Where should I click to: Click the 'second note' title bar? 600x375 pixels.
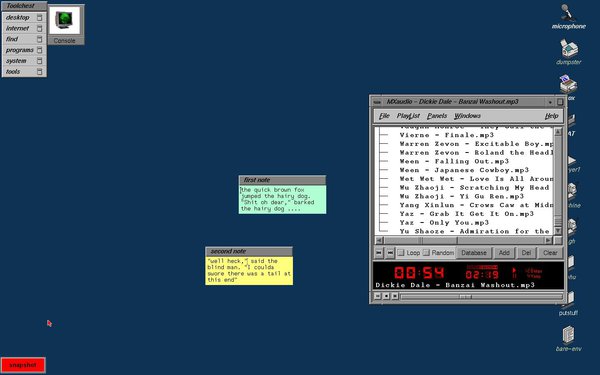tap(249, 251)
